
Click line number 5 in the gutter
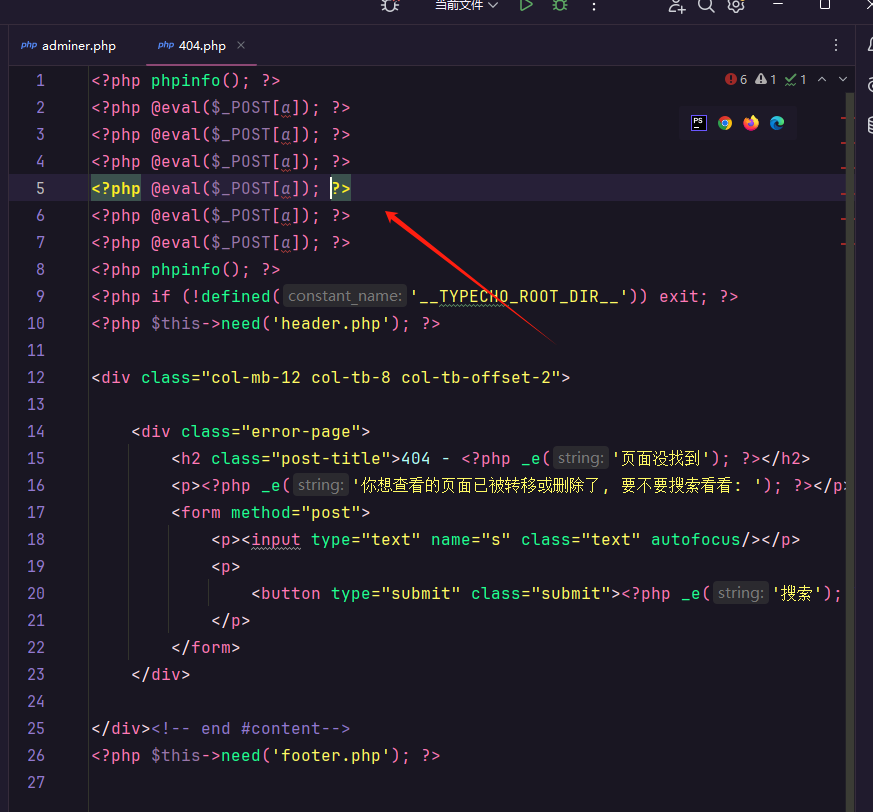coord(40,188)
